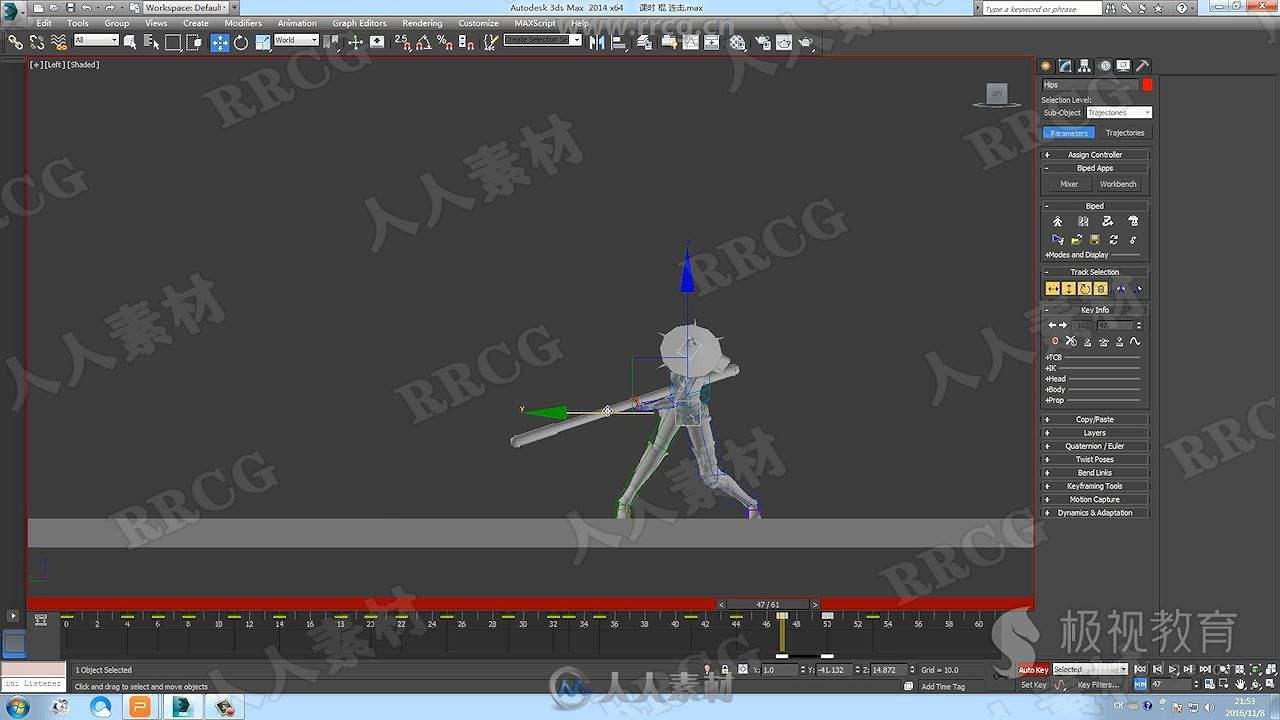Enable Body Rotation track selection

coord(1085,289)
